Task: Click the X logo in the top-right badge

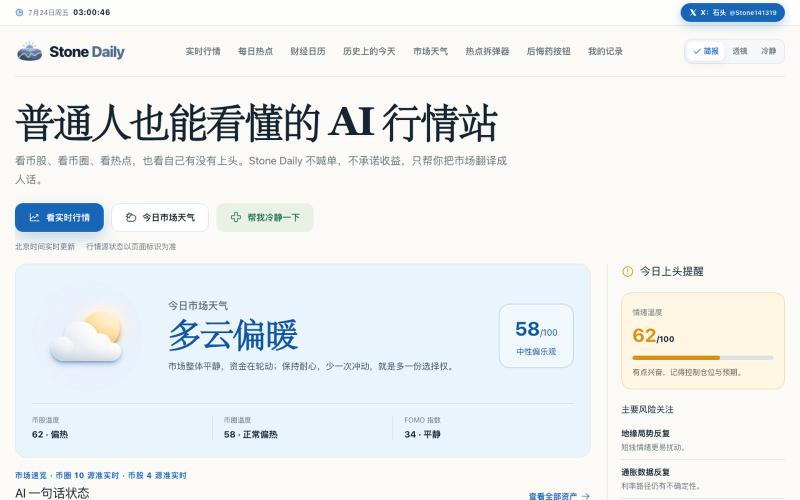Action: click(692, 12)
